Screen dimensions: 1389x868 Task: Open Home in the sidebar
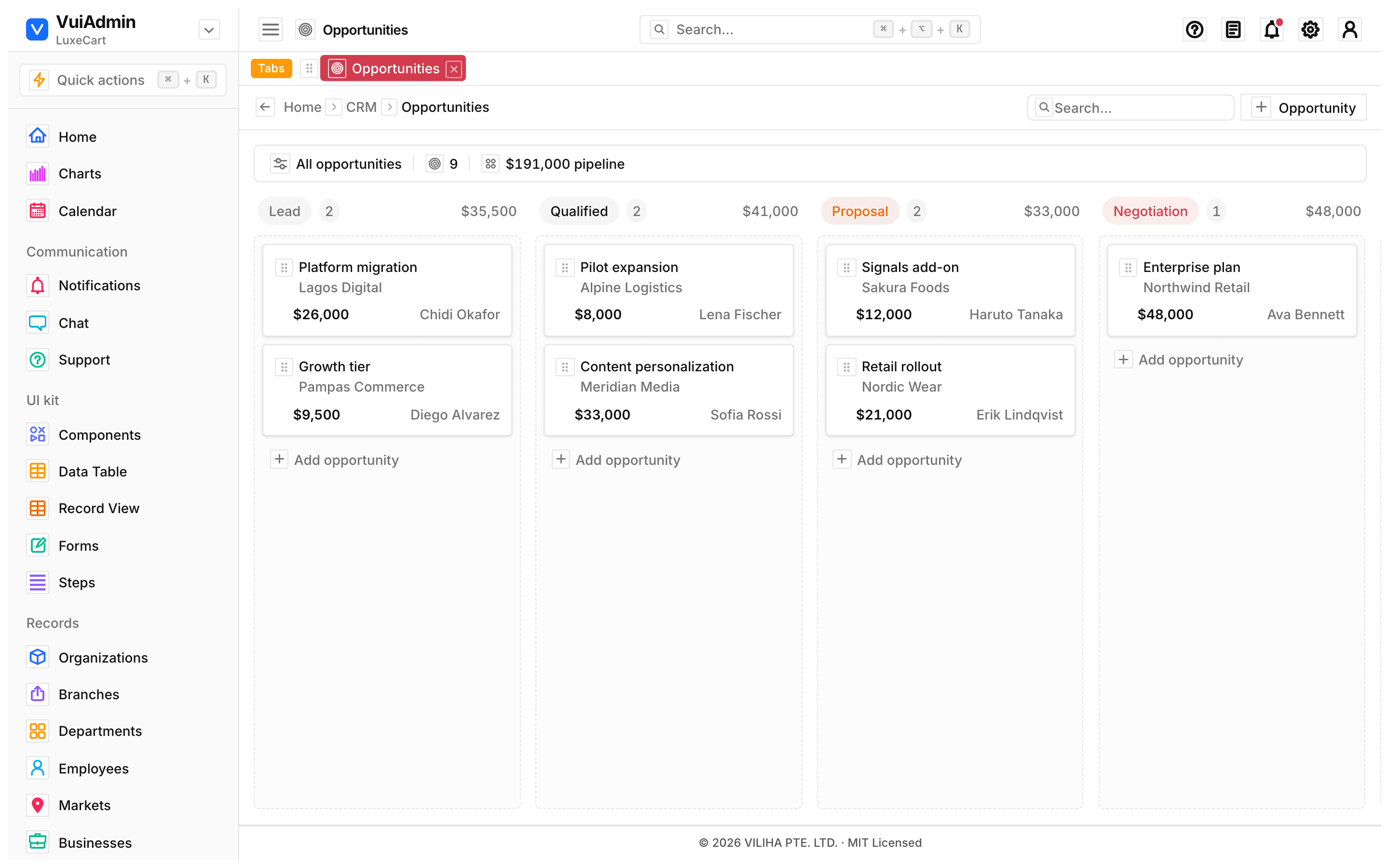coord(123,136)
